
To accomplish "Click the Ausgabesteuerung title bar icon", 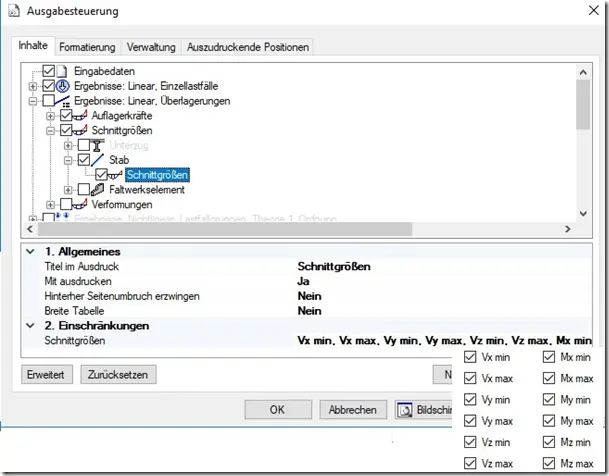I will coord(14,11).
